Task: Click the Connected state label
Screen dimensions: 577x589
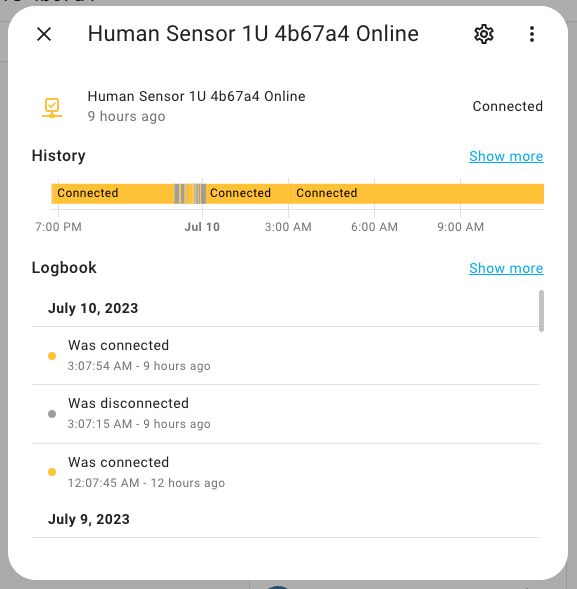Action: pos(508,106)
